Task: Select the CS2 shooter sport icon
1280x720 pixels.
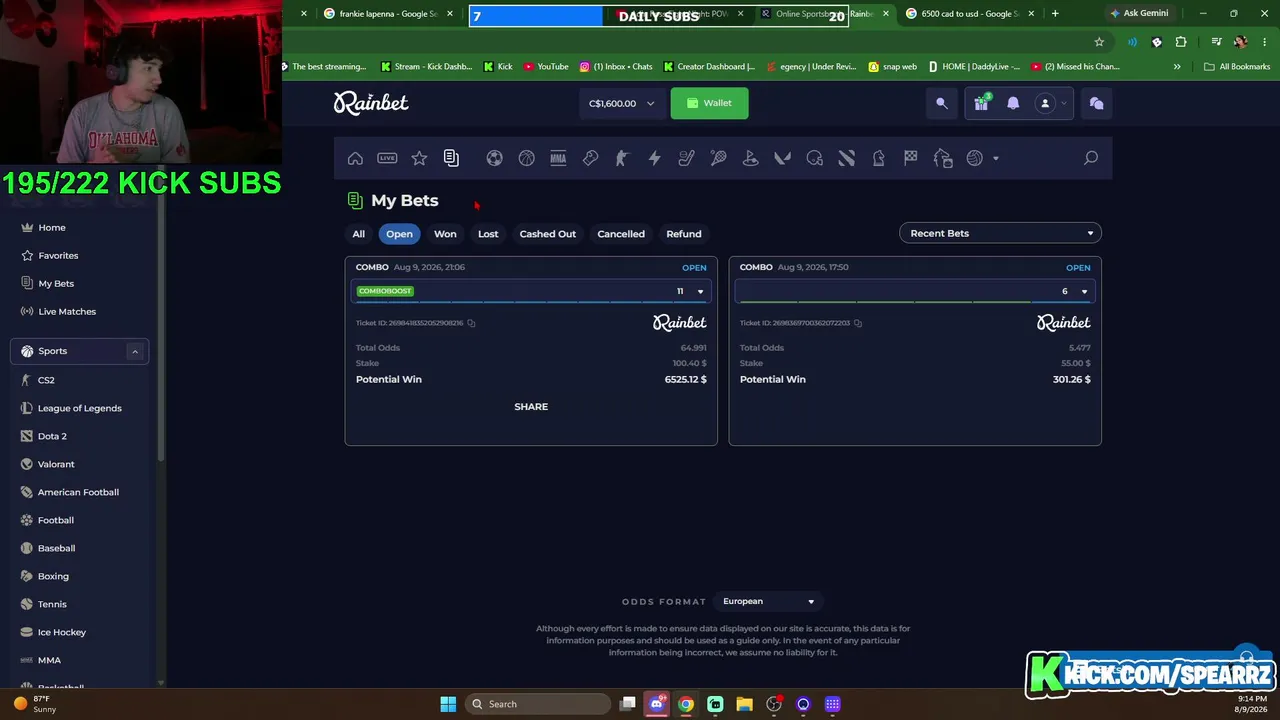Action: [622, 158]
